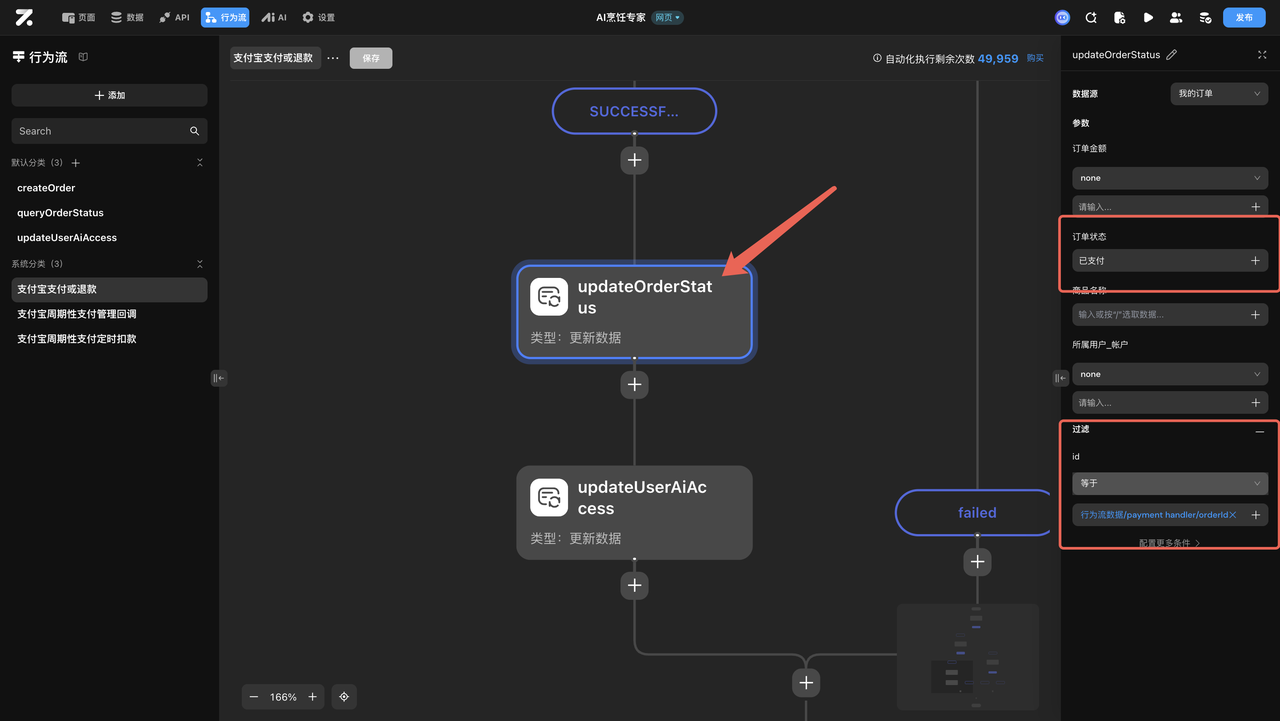Click the database check icon
This screenshot has height=721, width=1280.
1205,17
